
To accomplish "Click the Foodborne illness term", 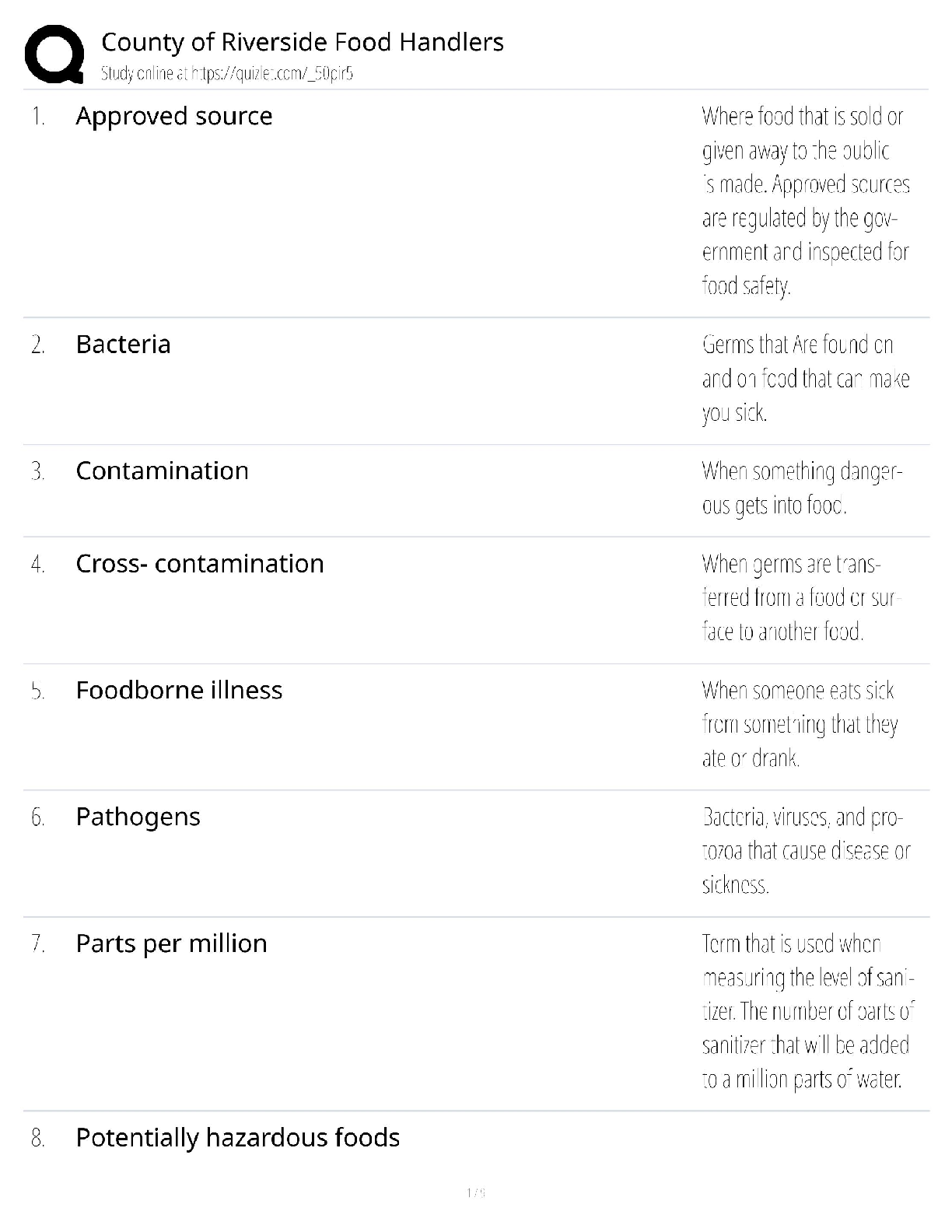I will [179, 690].
